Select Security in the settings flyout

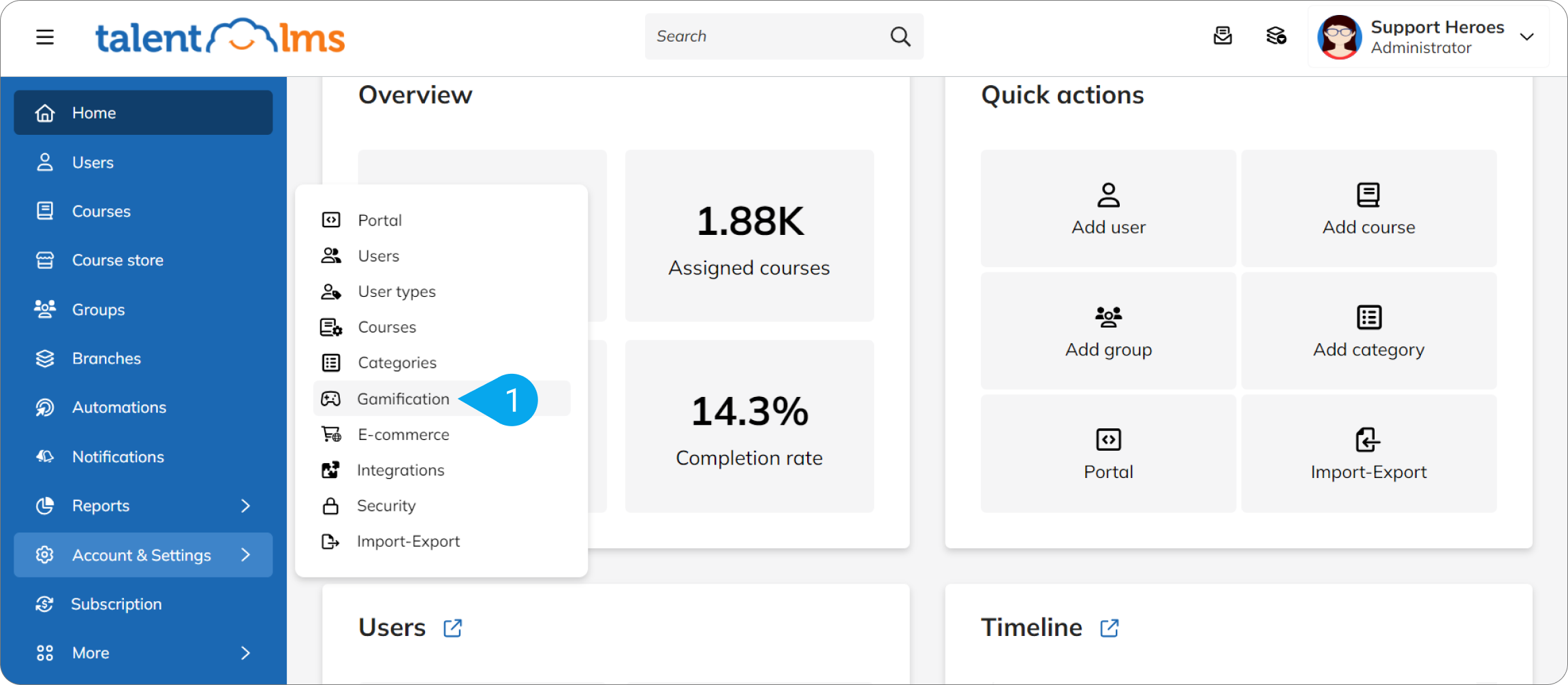pyautogui.click(x=441, y=505)
